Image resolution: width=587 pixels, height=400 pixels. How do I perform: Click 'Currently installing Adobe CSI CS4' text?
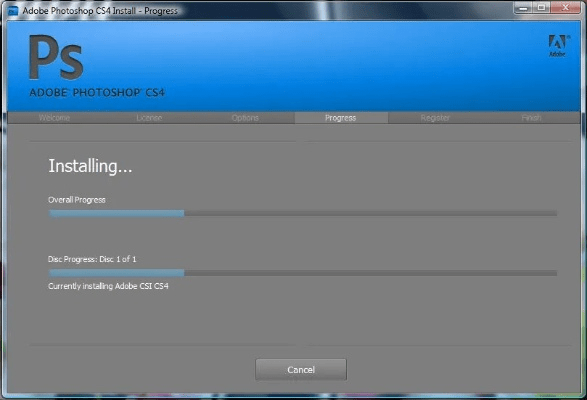[x=108, y=286]
